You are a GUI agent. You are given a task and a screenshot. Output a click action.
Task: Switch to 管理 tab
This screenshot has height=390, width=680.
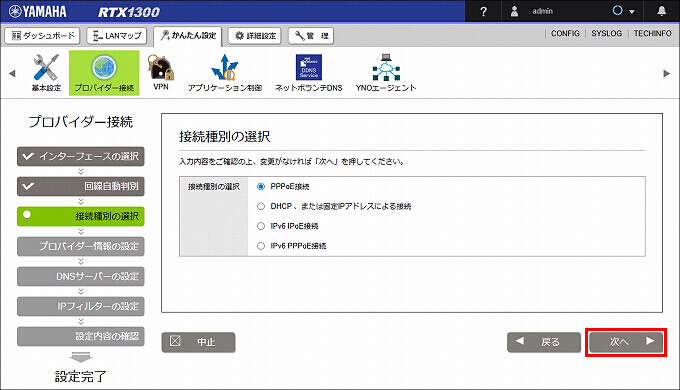pos(311,36)
